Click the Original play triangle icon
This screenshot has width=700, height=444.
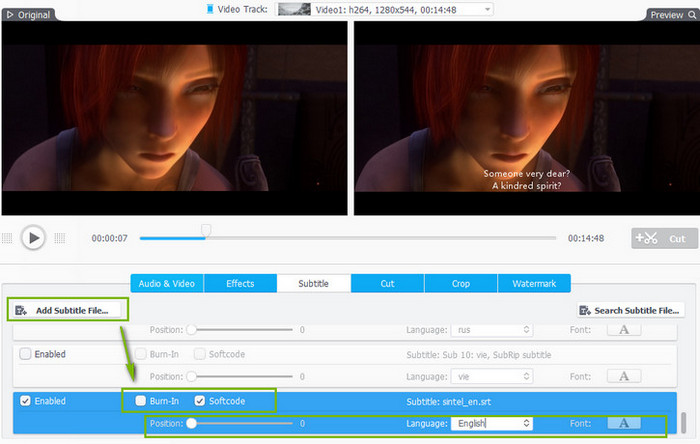[10, 15]
